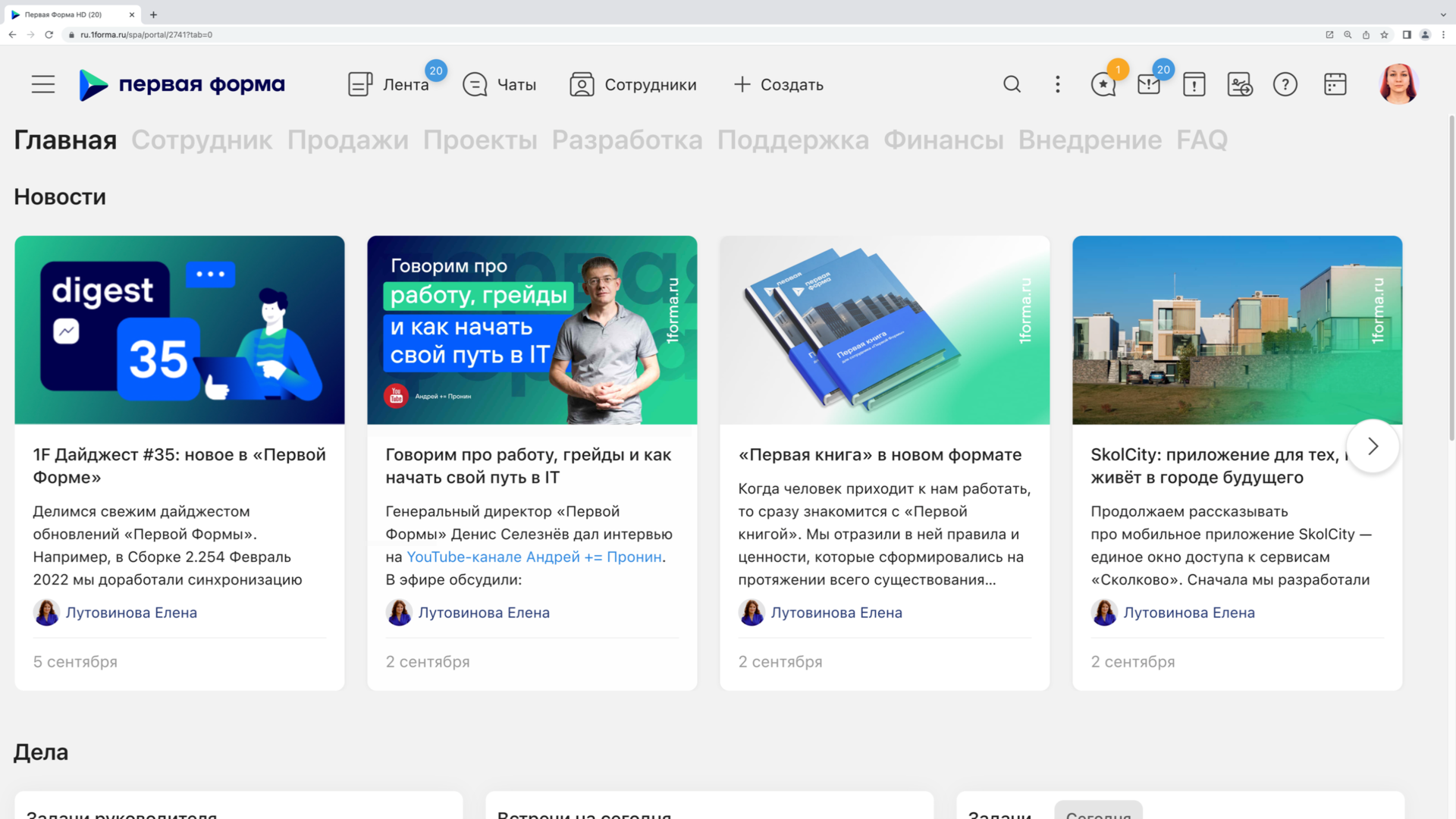Open the unread messages icon with badge 20
This screenshot has width=1456, height=819.
pyautogui.click(x=1149, y=84)
